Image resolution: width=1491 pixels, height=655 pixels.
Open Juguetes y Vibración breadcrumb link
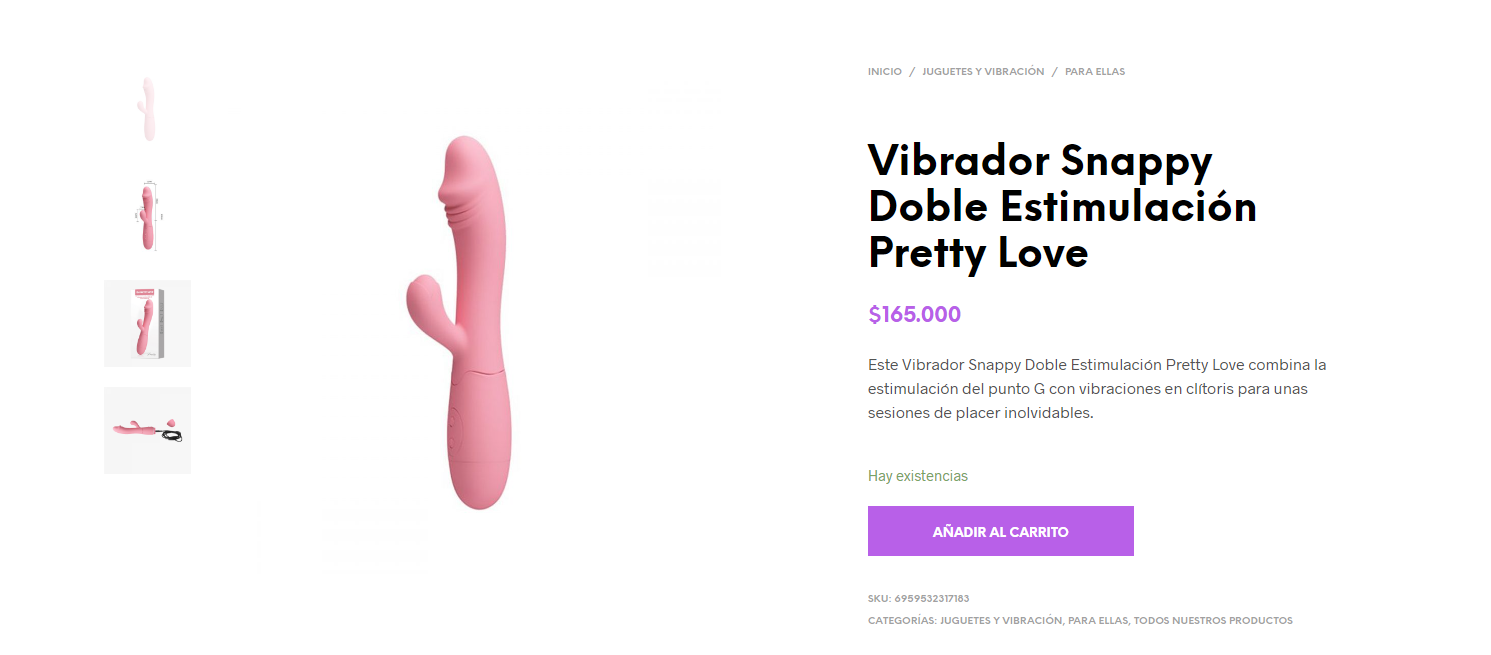[983, 72]
